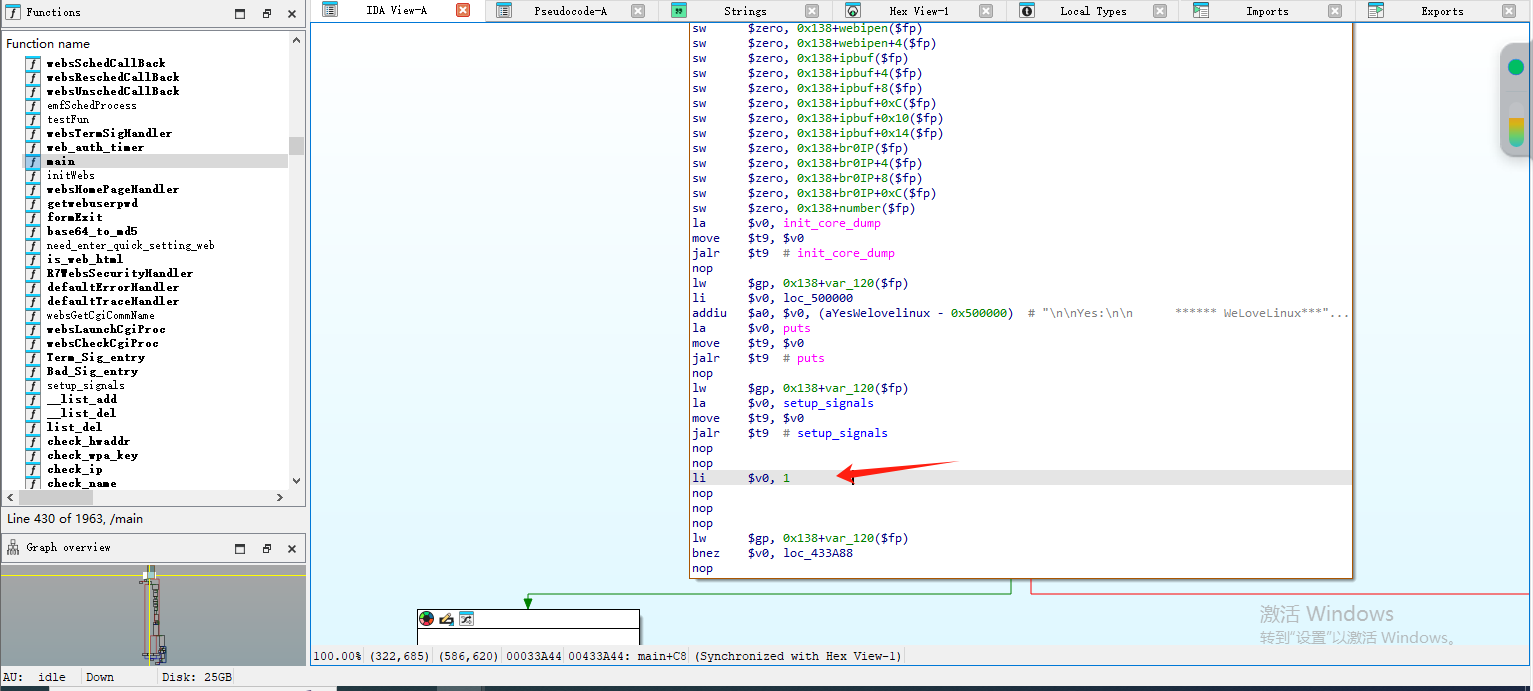This screenshot has height=691, width=1533.
Task: Click the function icon beside websSchedCallBack
Action: click(33, 63)
